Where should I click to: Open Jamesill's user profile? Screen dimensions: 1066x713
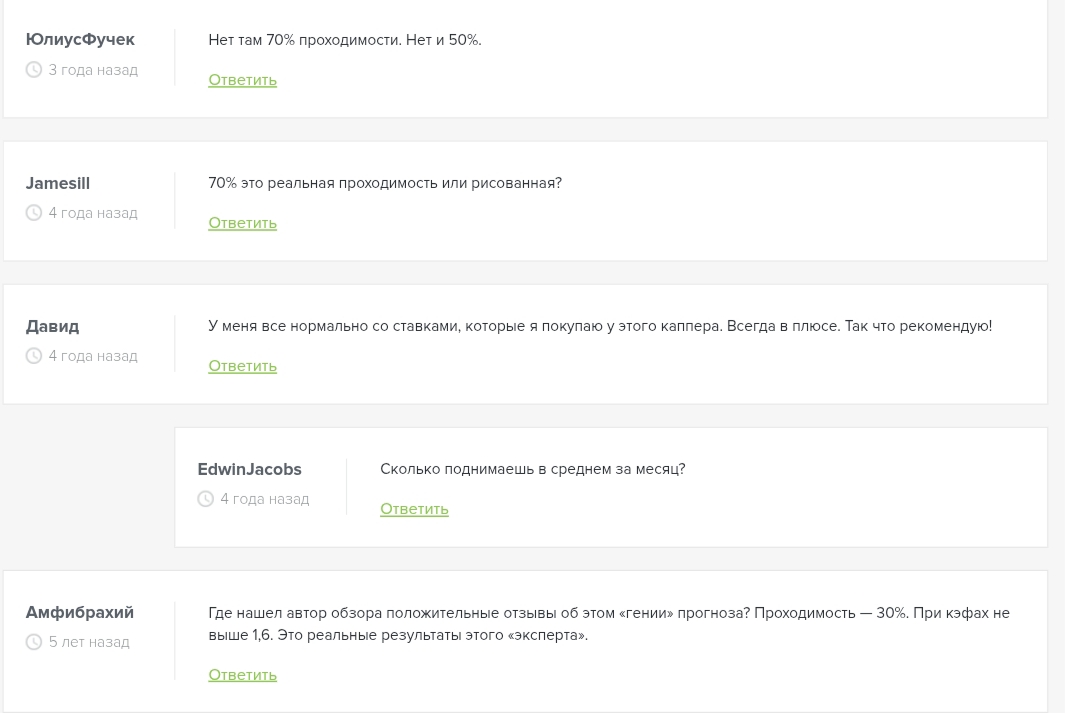57,183
